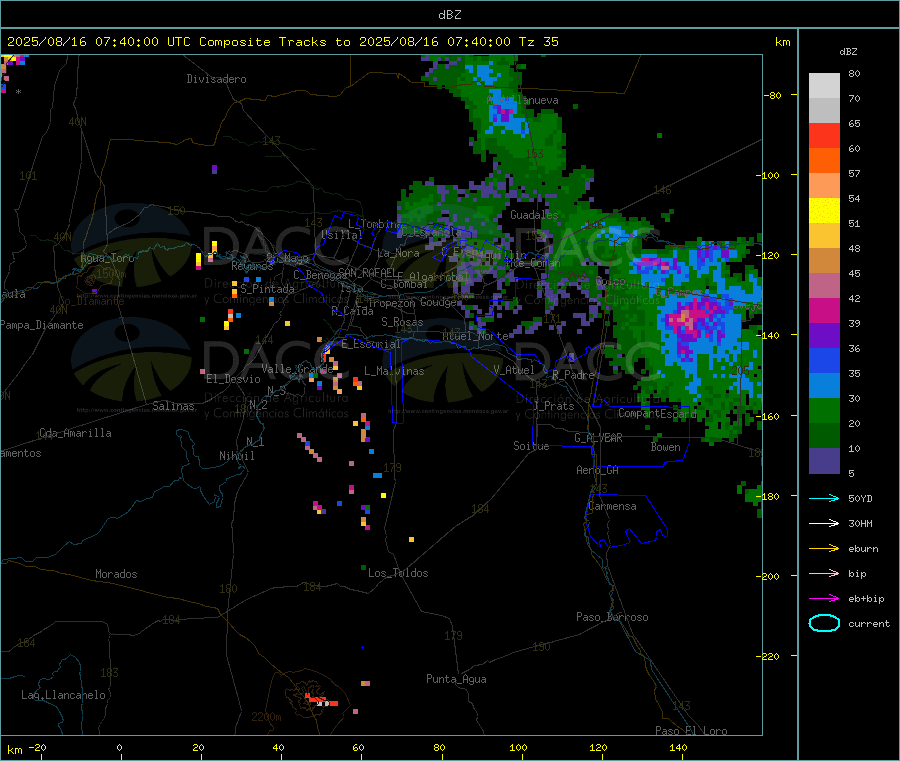This screenshot has width=900, height=761.
Task: Click the L_Malvinas map label
Action: coord(394,371)
